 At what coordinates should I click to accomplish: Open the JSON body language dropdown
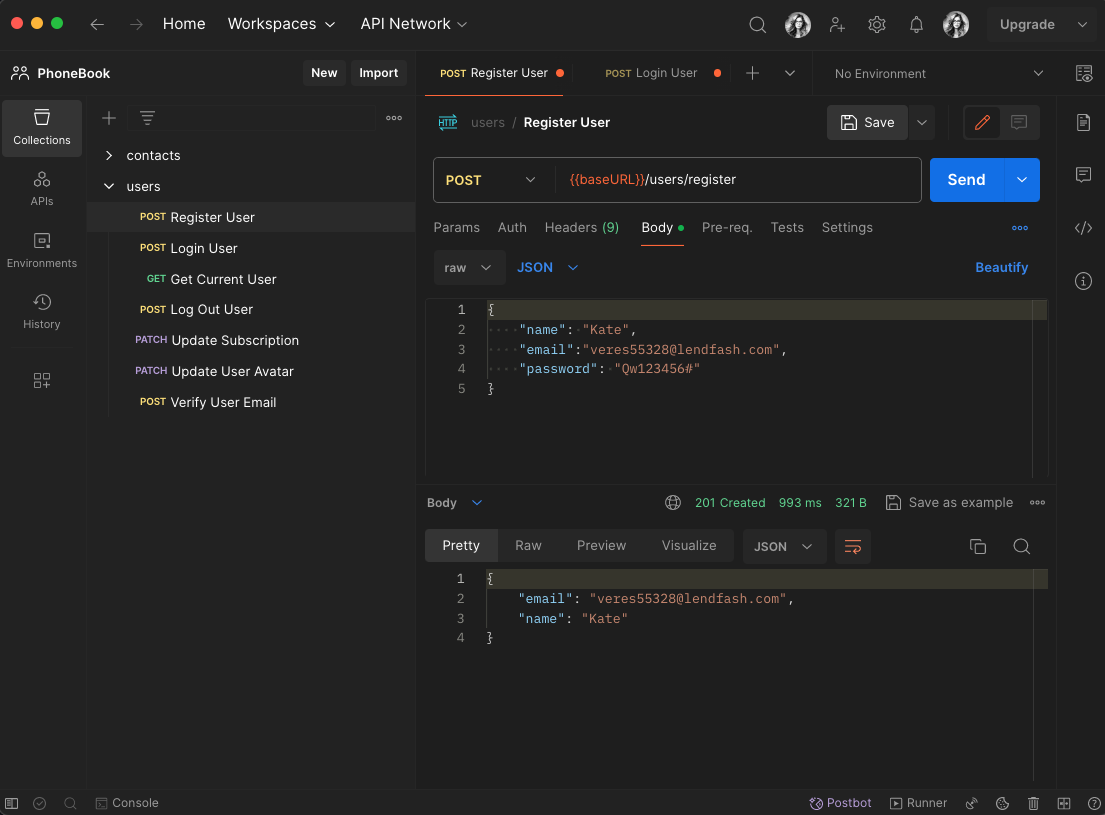click(x=548, y=268)
